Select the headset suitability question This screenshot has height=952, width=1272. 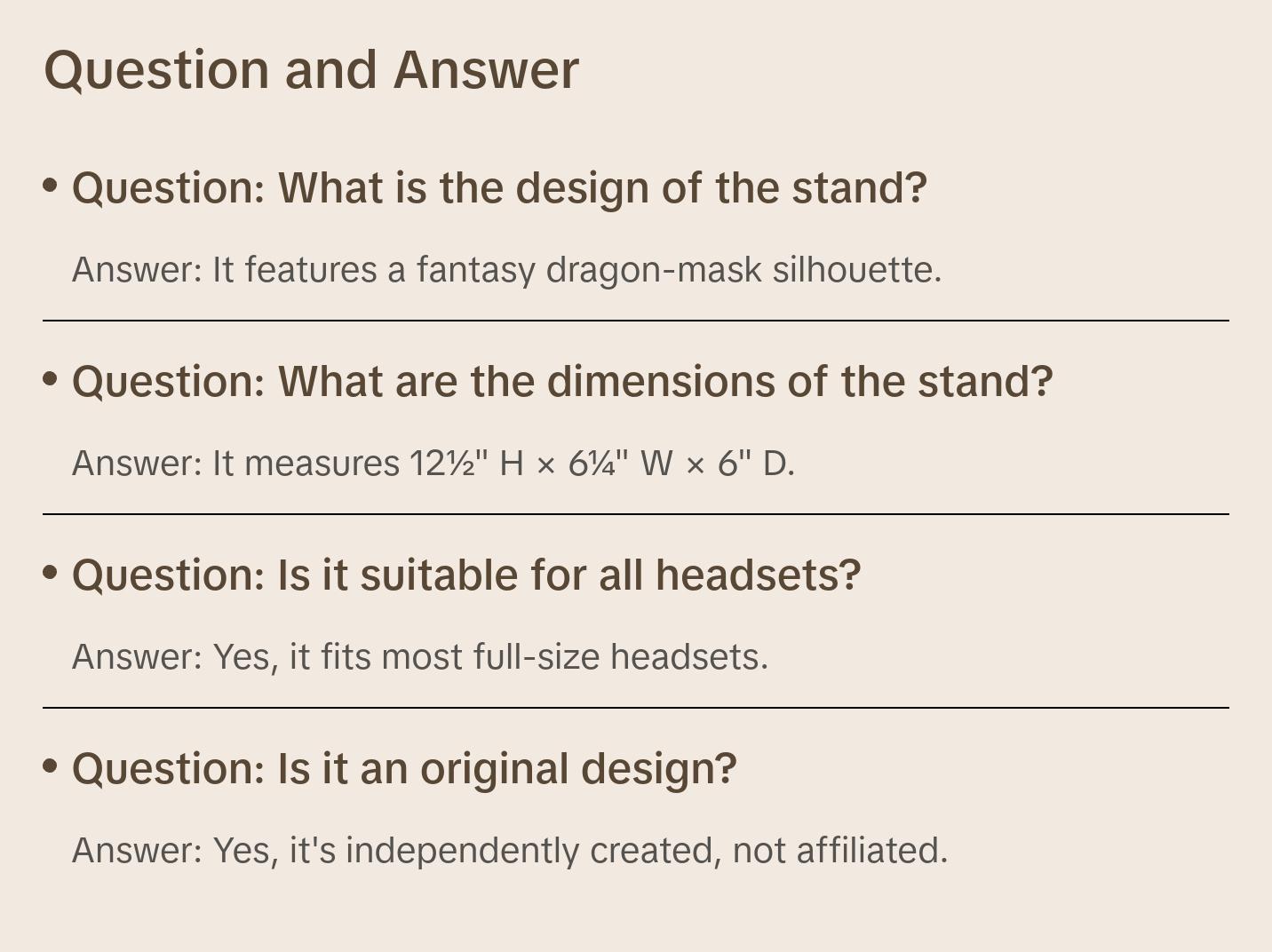[466, 575]
